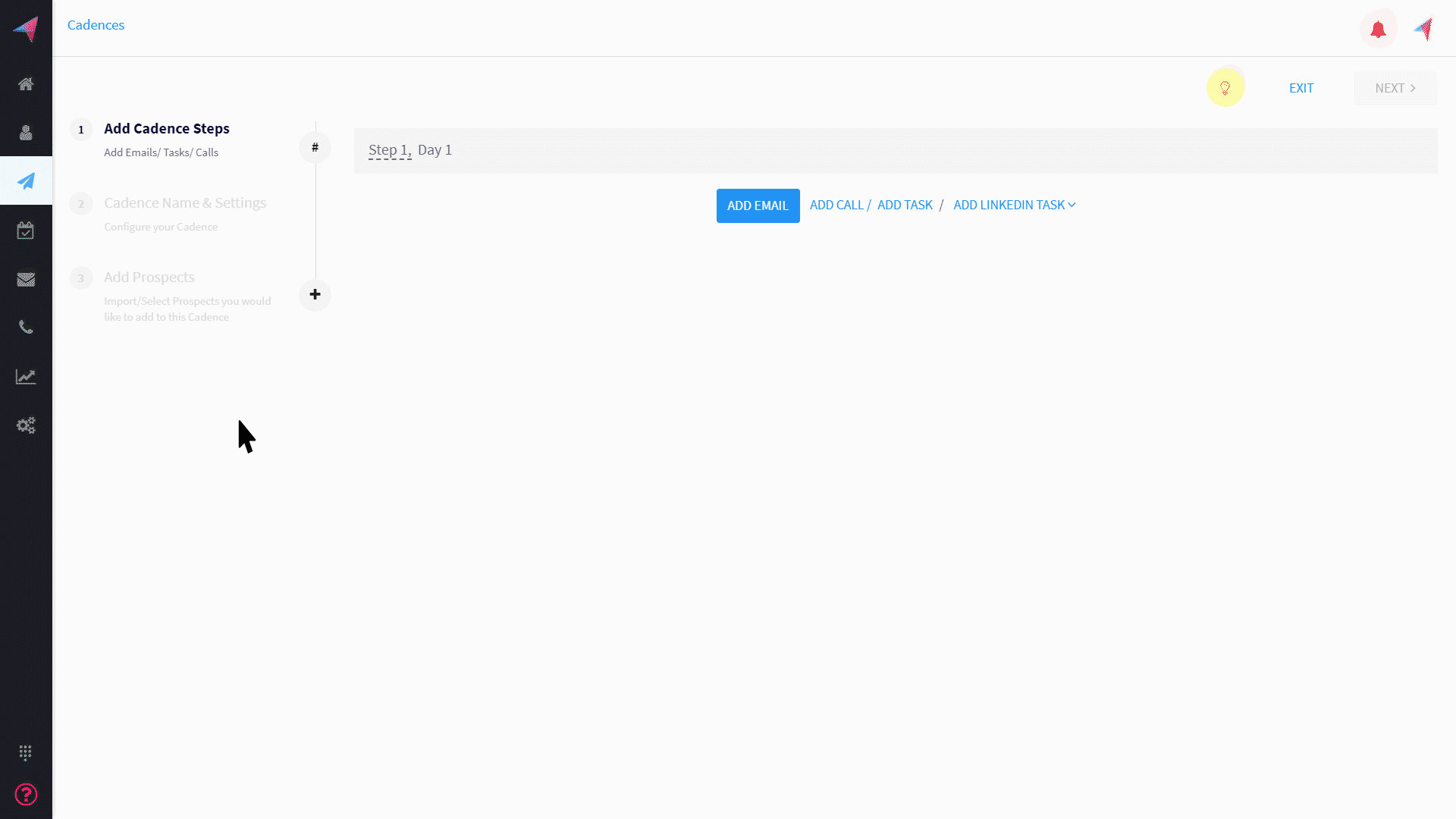Click the settings/gear icon in sidebar
This screenshot has width=1456, height=819.
point(26,424)
